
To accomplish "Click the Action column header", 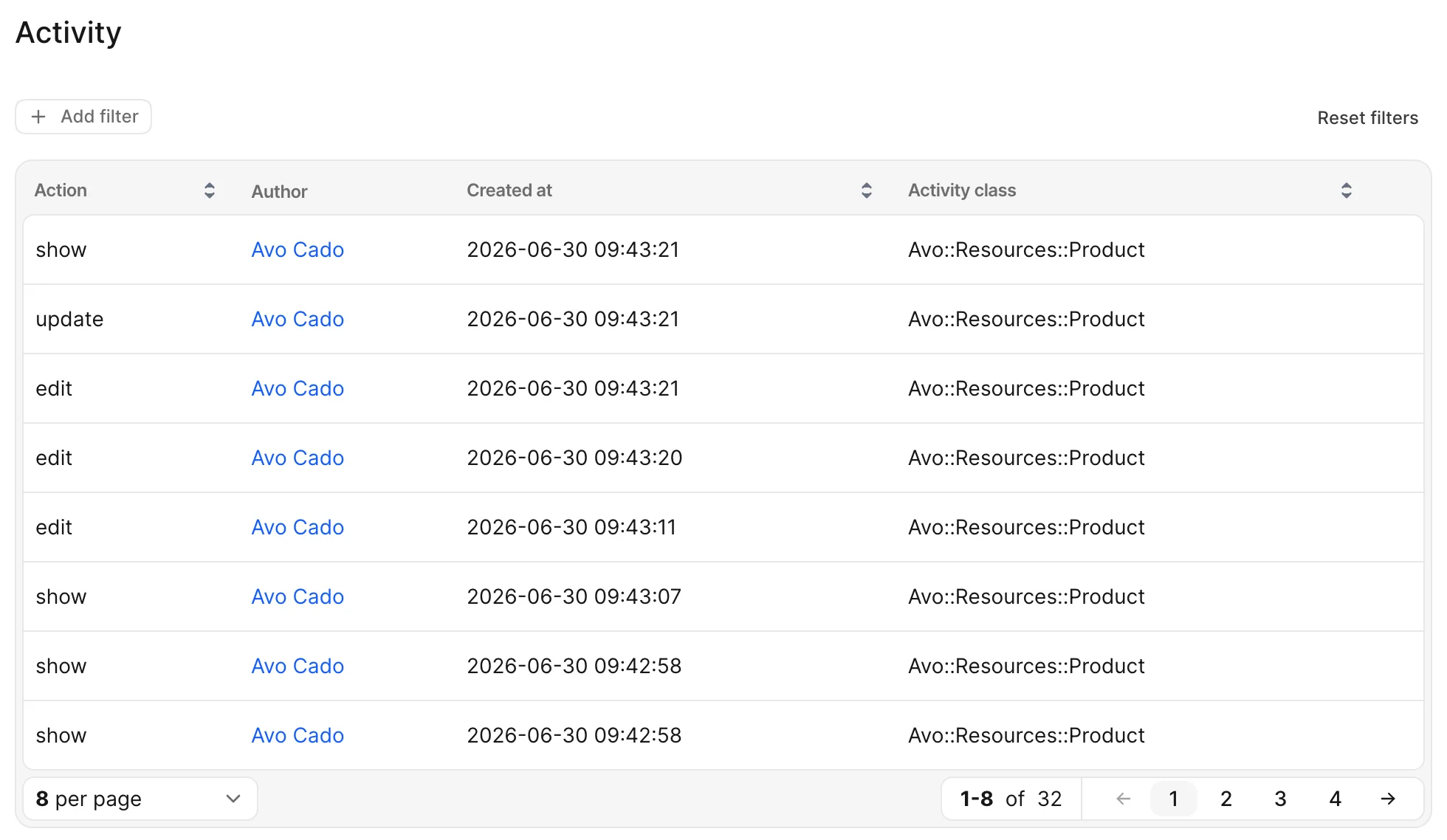I will (x=61, y=190).
